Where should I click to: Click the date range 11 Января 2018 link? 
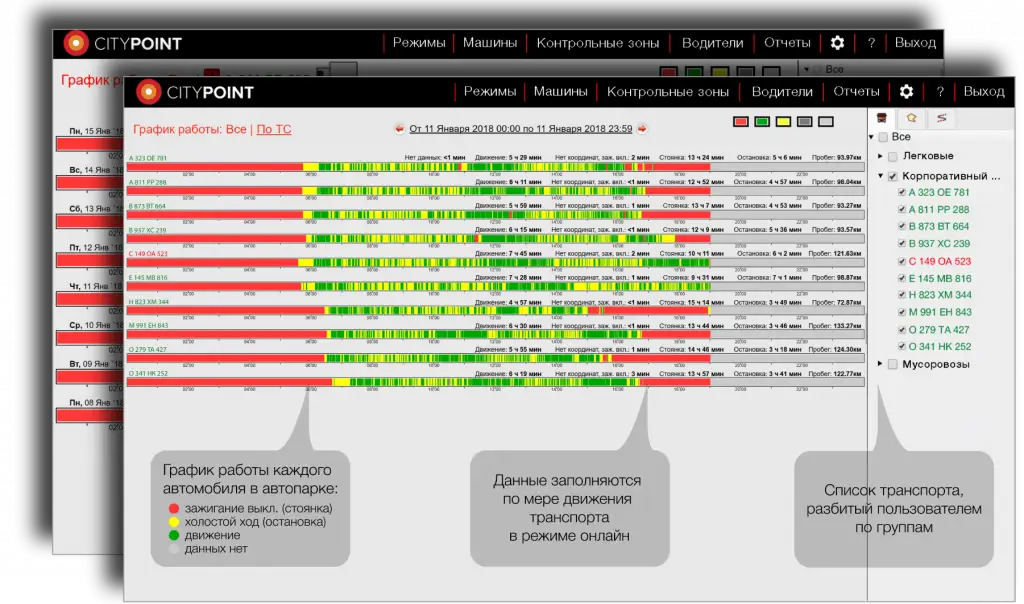[x=521, y=129]
